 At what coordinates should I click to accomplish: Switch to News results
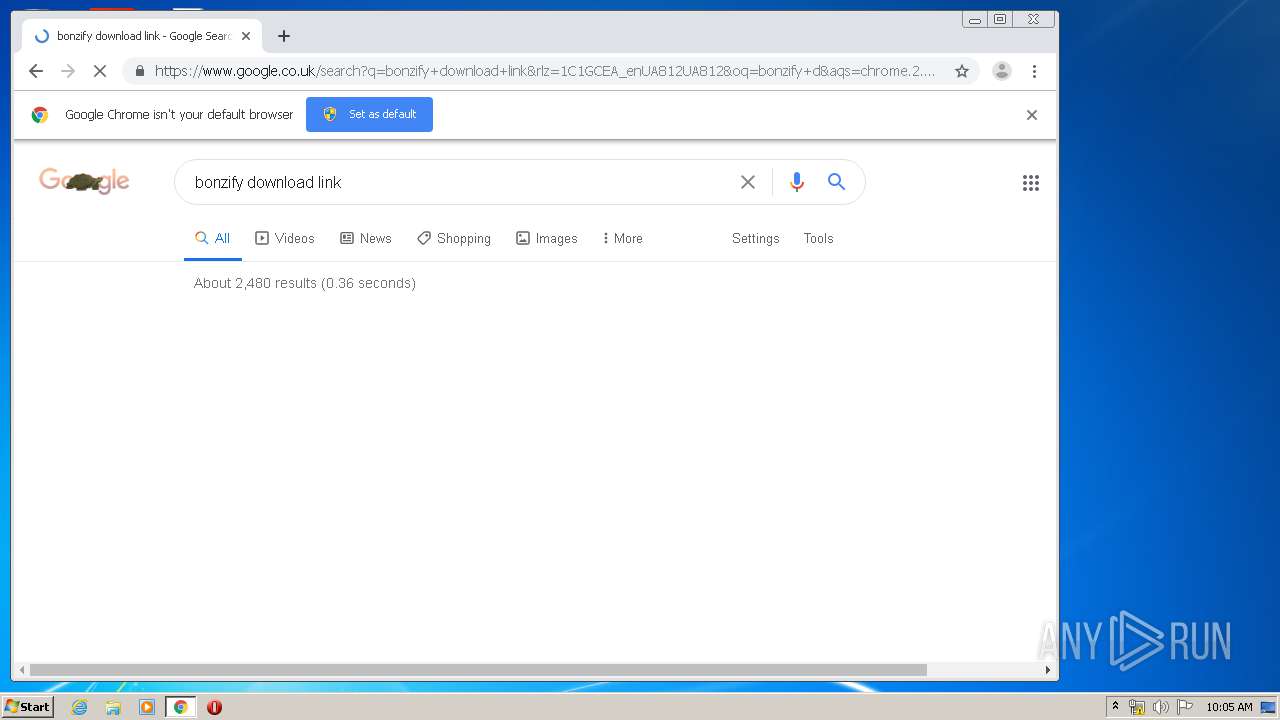(366, 238)
